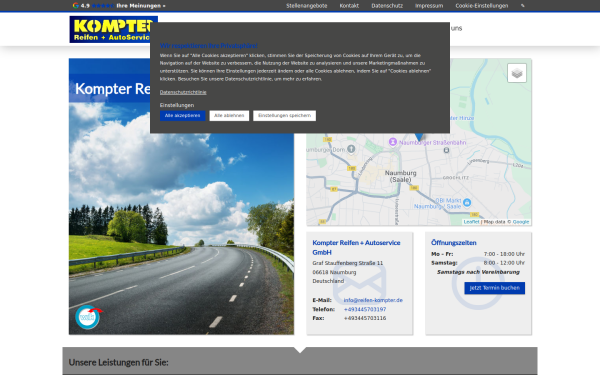
Task: Click the Naumburger Straßenbahn map marker
Action: pos(393,142)
